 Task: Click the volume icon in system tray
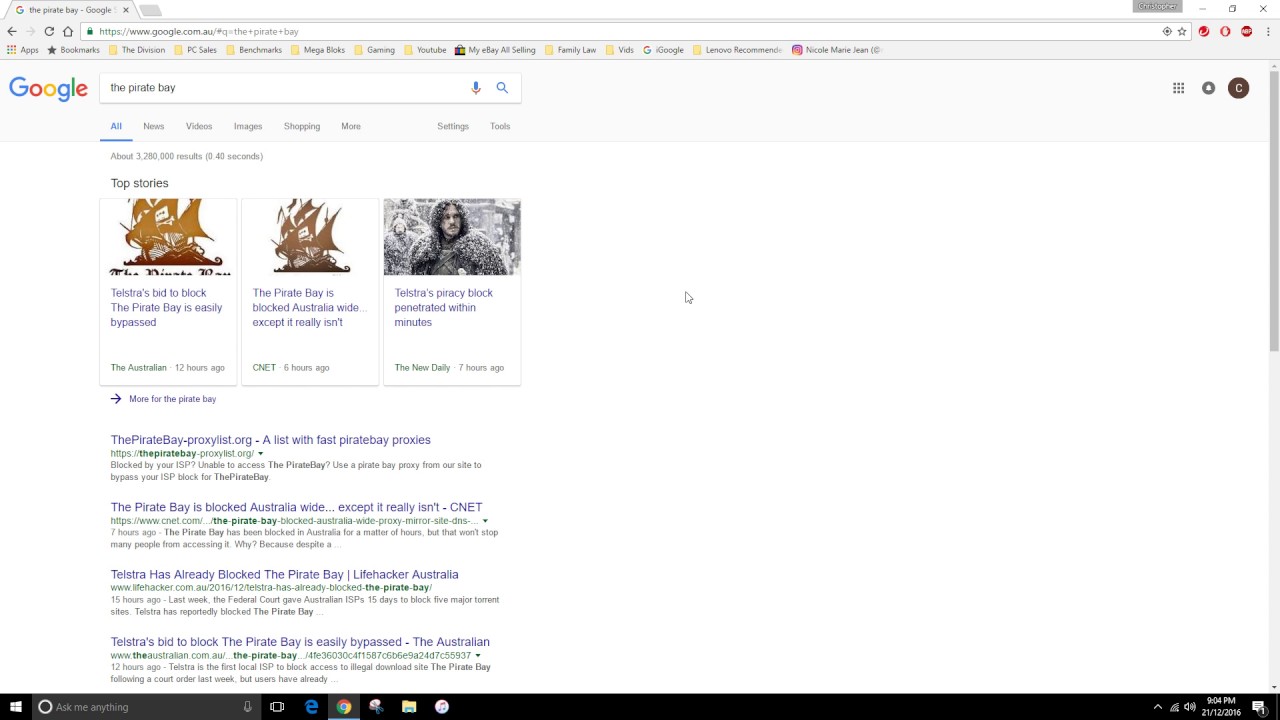pos(1190,707)
